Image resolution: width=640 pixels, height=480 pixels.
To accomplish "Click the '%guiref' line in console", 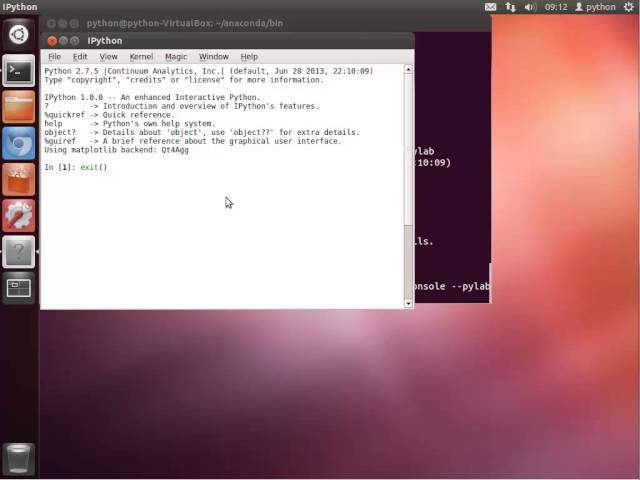I will [x=193, y=141].
